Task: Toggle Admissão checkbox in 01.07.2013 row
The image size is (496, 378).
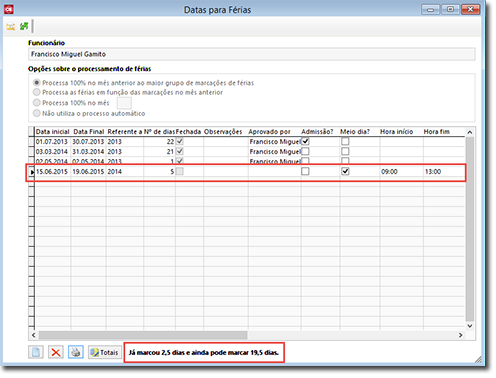Action: pyautogui.click(x=305, y=141)
